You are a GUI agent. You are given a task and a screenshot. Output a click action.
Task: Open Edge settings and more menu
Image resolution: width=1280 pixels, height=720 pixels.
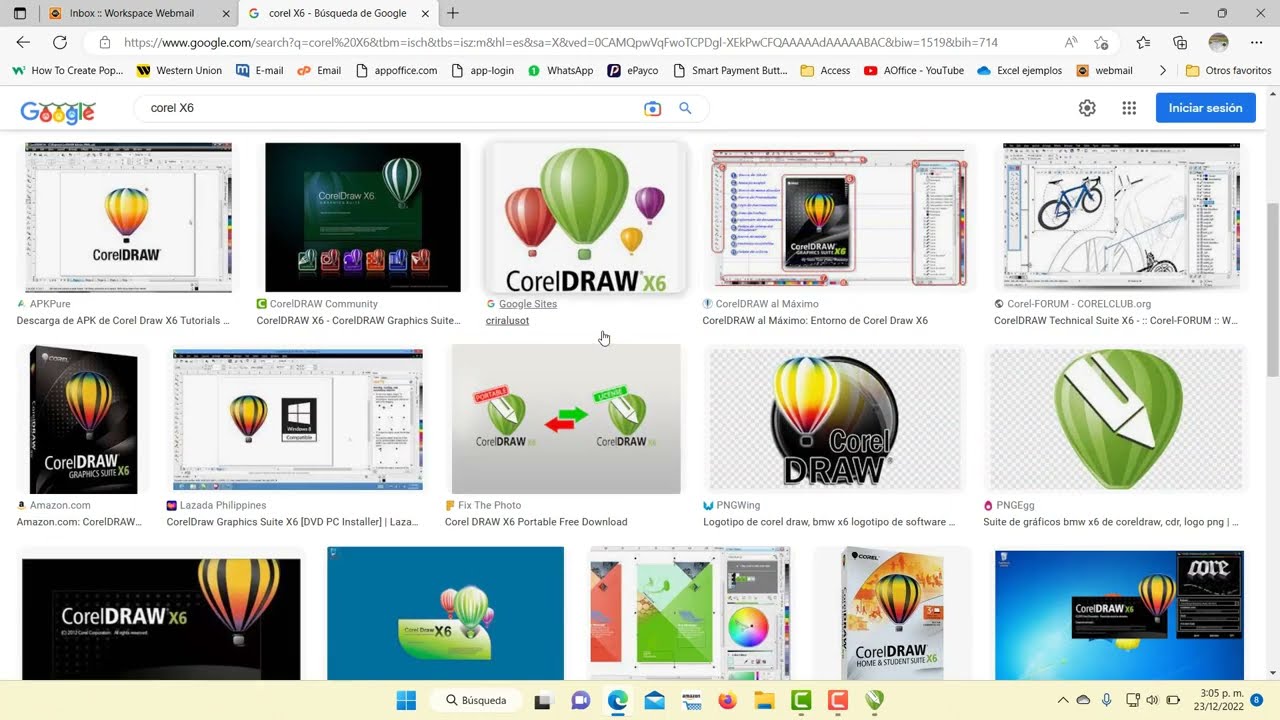(x=1257, y=42)
